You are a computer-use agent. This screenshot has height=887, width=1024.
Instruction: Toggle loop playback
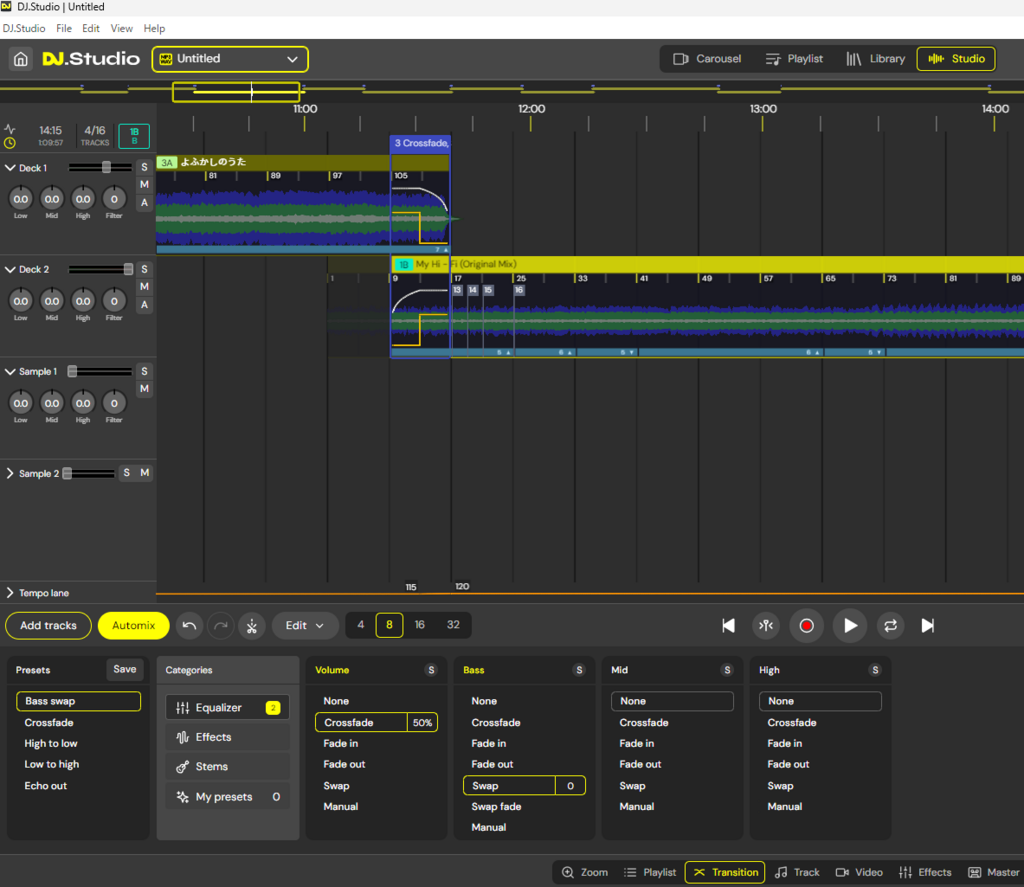[x=890, y=626]
